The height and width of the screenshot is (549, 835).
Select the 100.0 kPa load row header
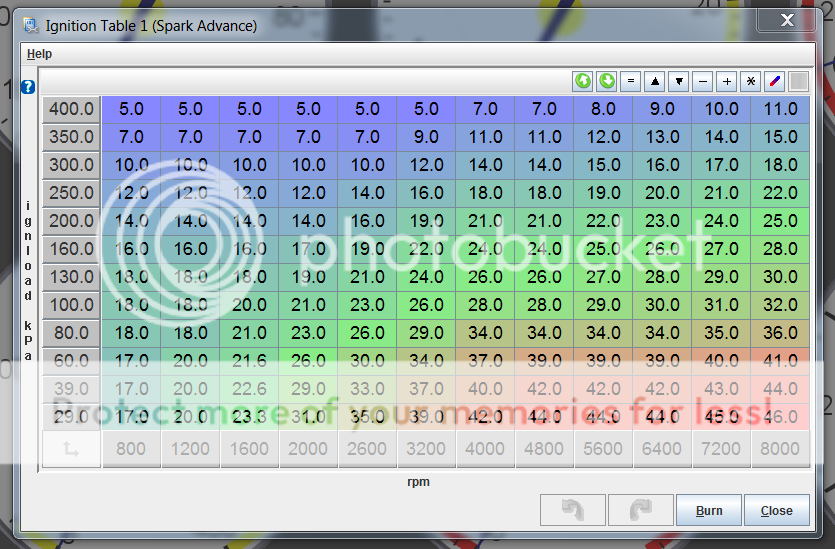point(71,305)
